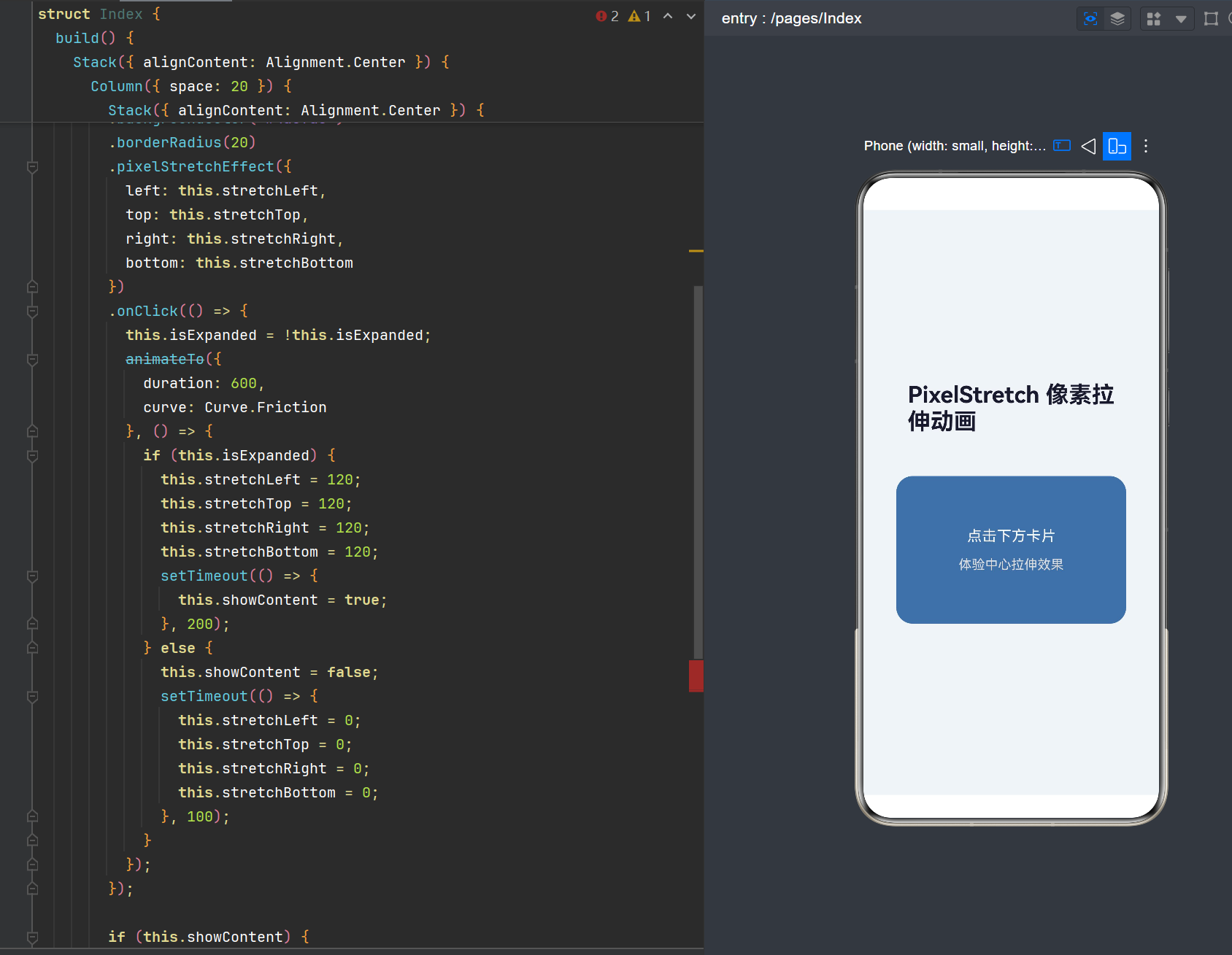Expand the dropdown arrow beside the grid icon
Screen dimensions: 1232x955
coord(1181,19)
